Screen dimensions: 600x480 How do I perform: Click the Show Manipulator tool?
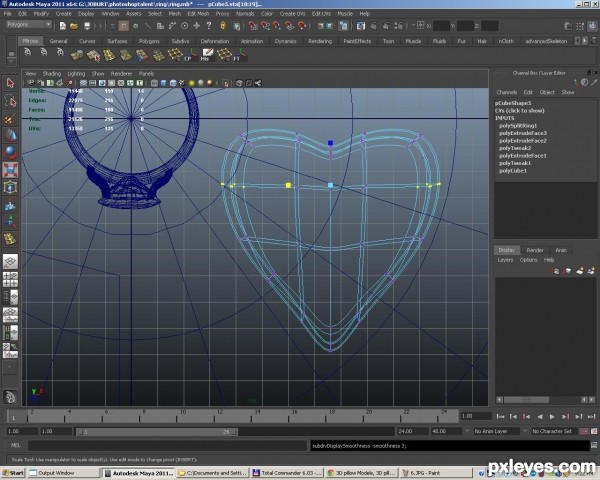10,222
